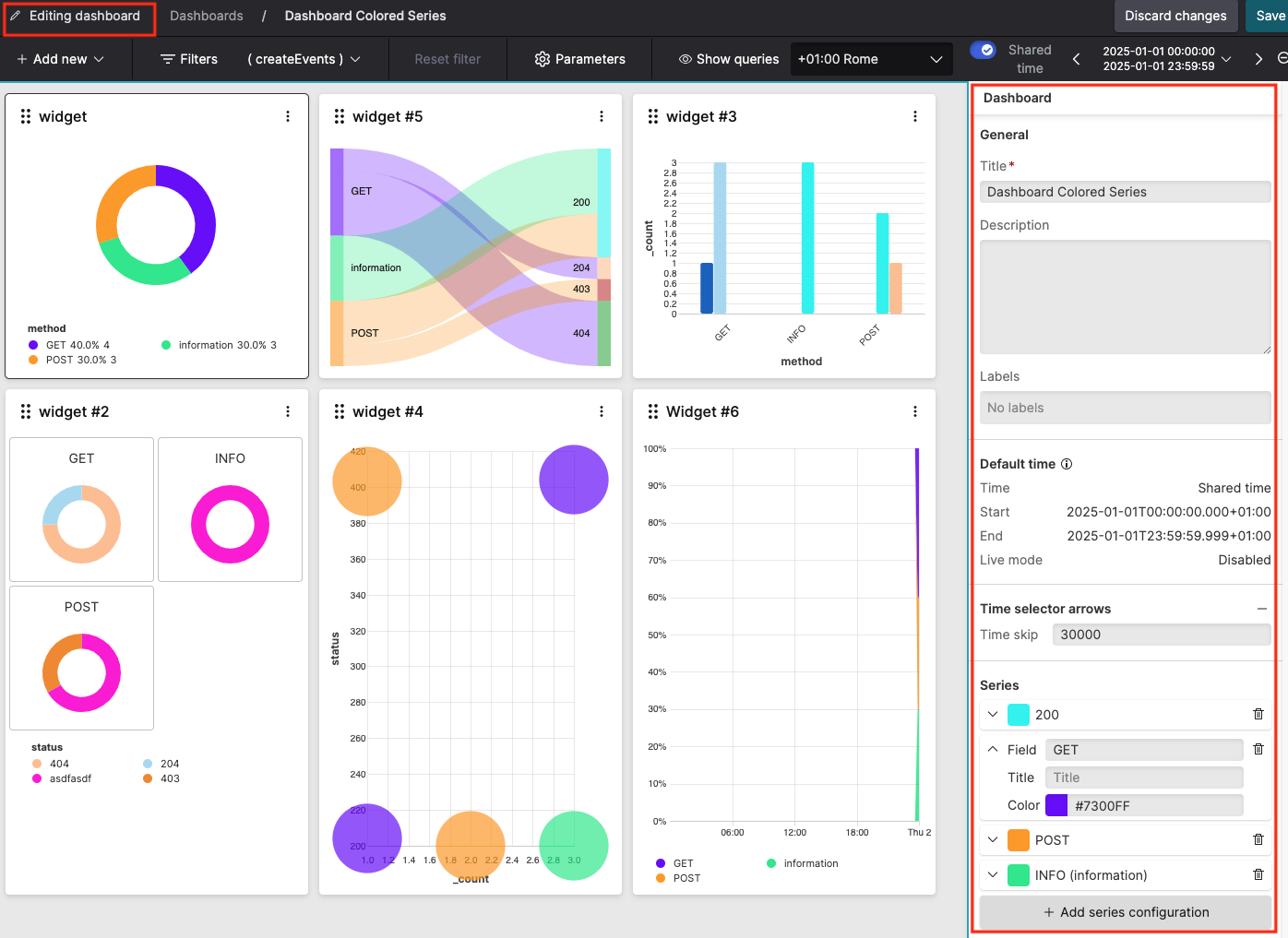Open Widget #6 kebab menu

tap(915, 411)
